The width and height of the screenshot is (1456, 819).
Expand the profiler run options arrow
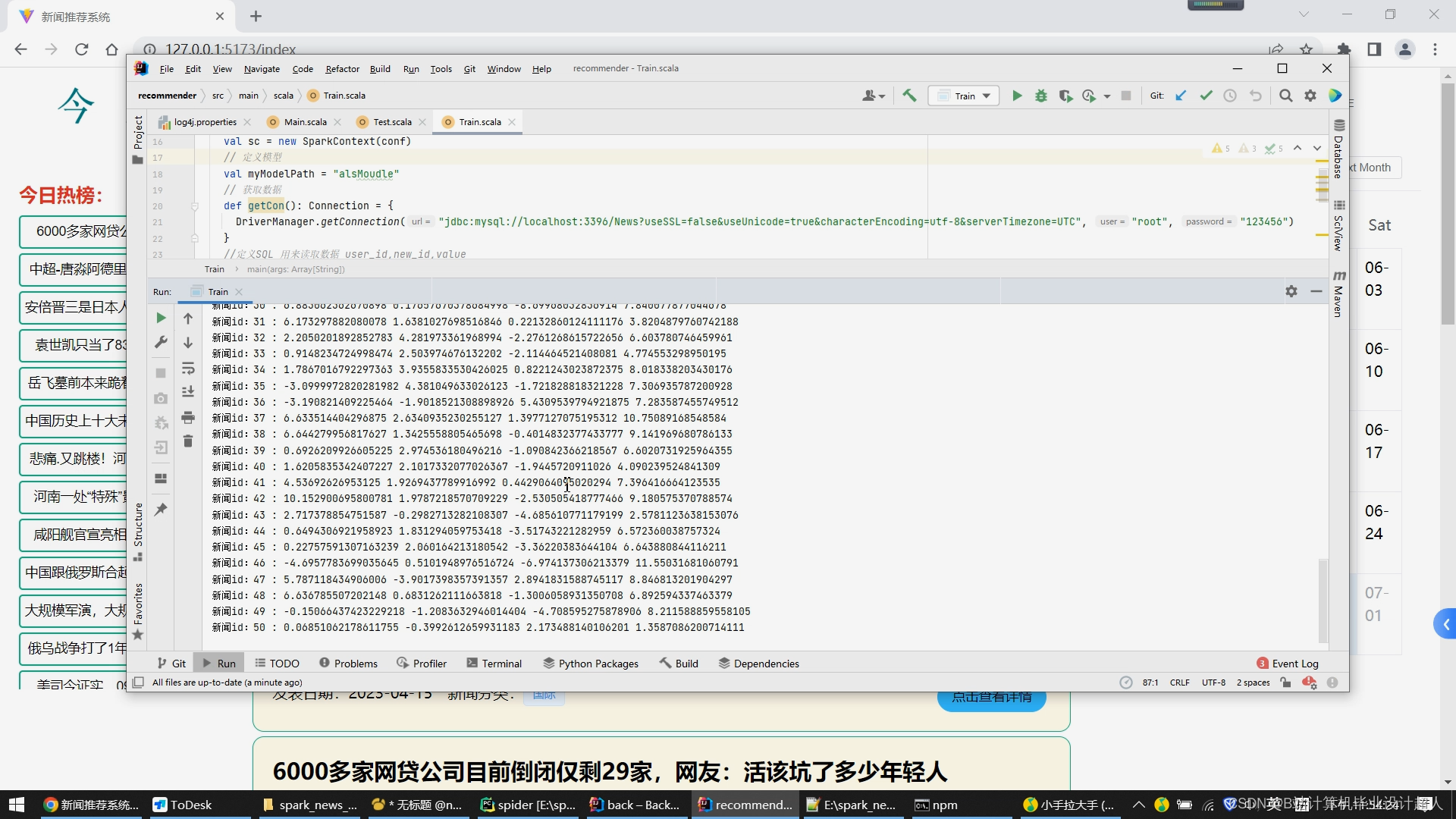click(1107, 96)
